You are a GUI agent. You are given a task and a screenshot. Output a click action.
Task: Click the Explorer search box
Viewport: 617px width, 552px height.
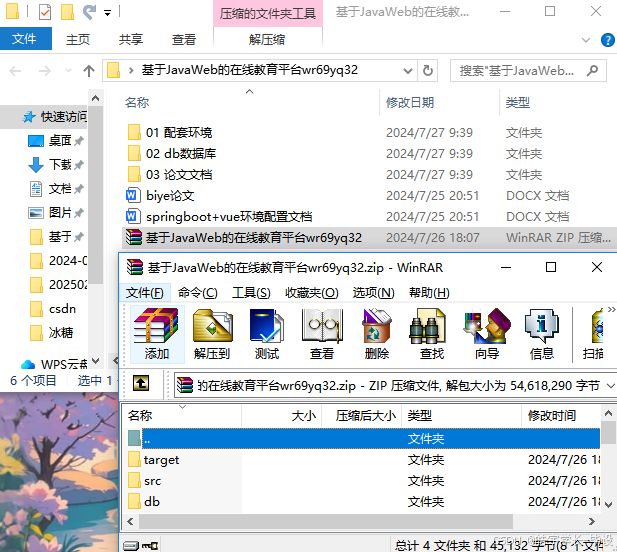click(528, 71)
